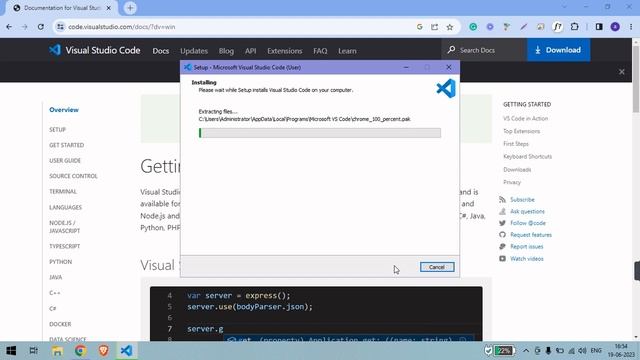Reload the page with refresh icon

click(x=40, y=27)
